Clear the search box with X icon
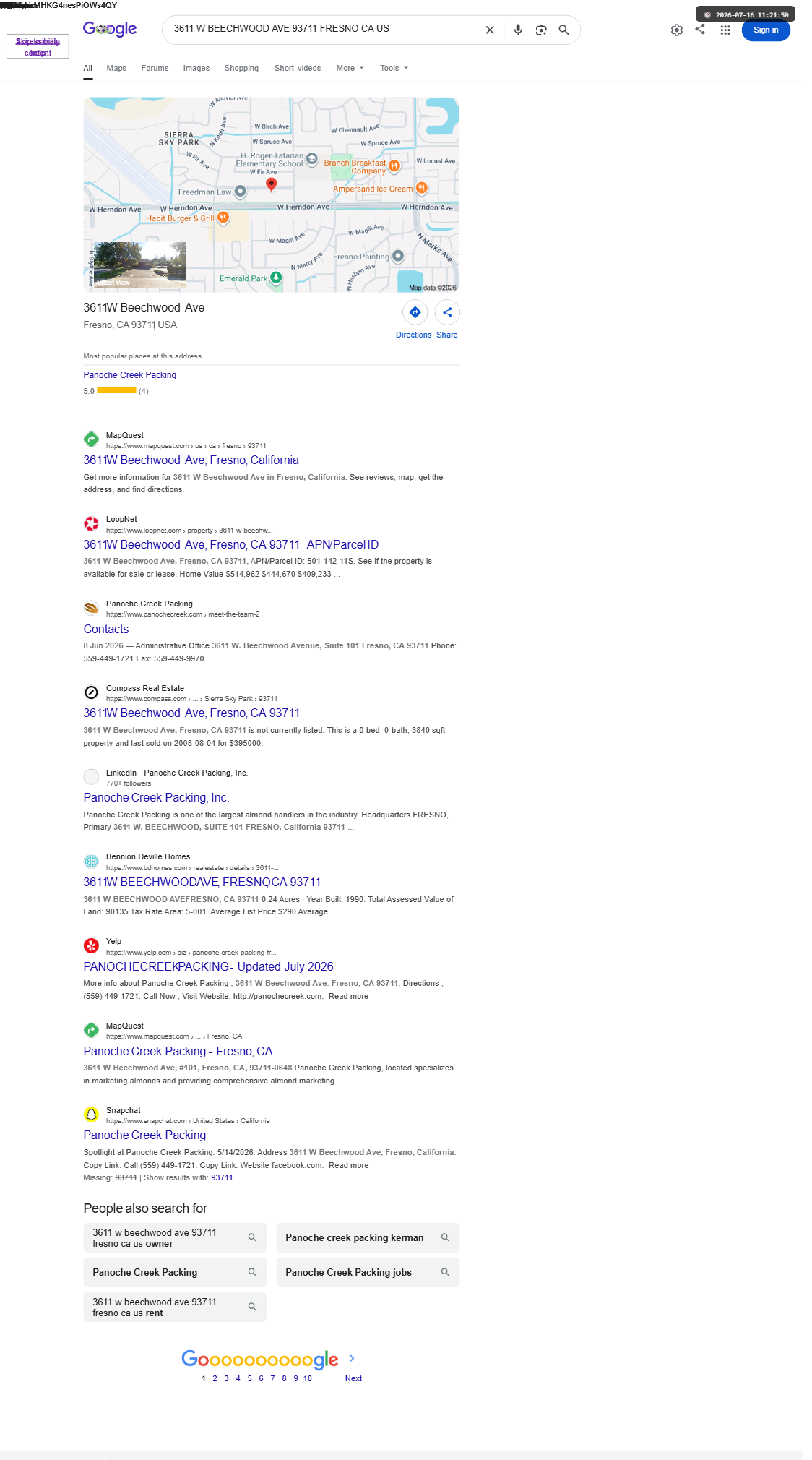 tap(490, 30)
